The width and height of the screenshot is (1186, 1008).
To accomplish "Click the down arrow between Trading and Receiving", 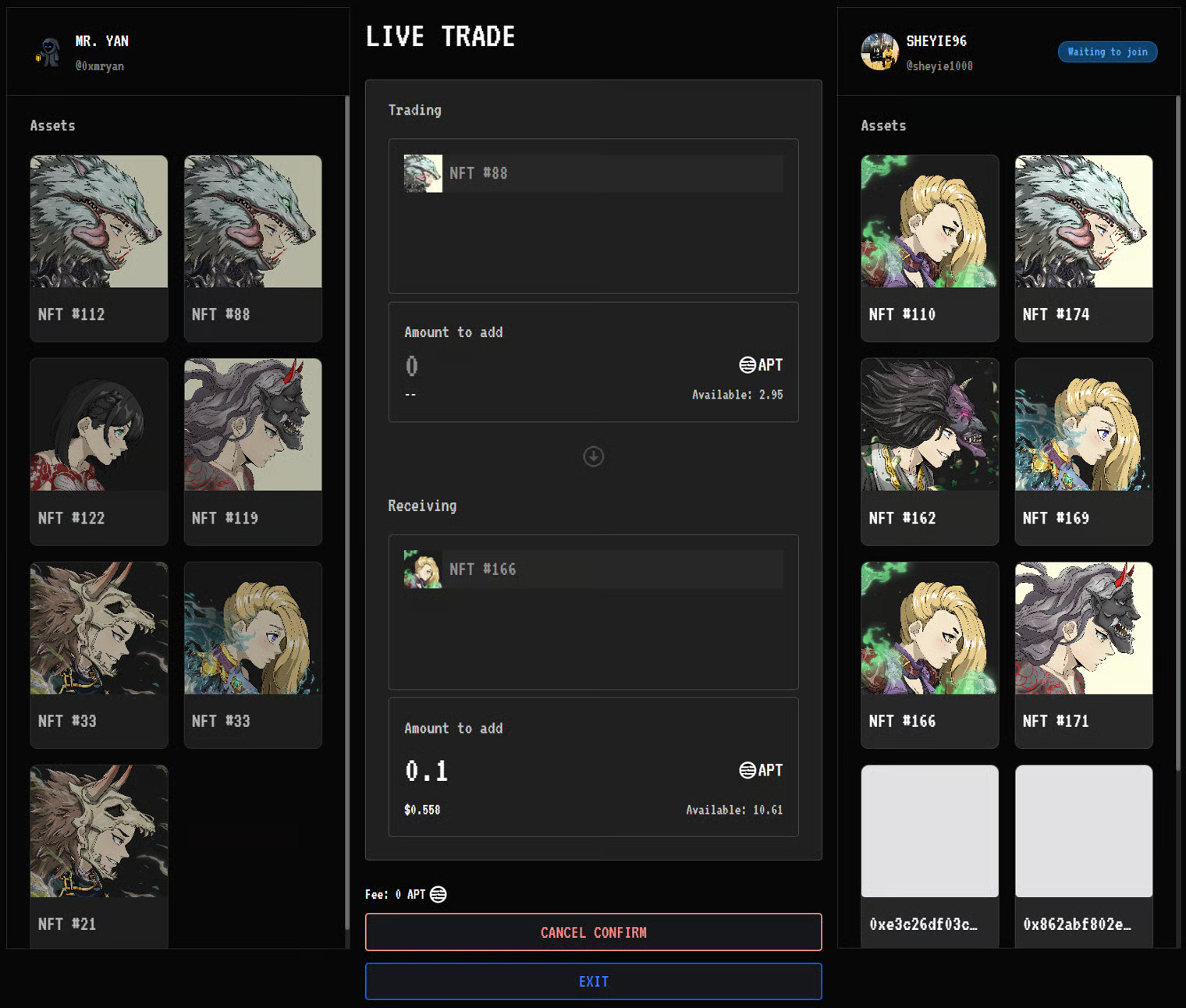I will 593,456.
